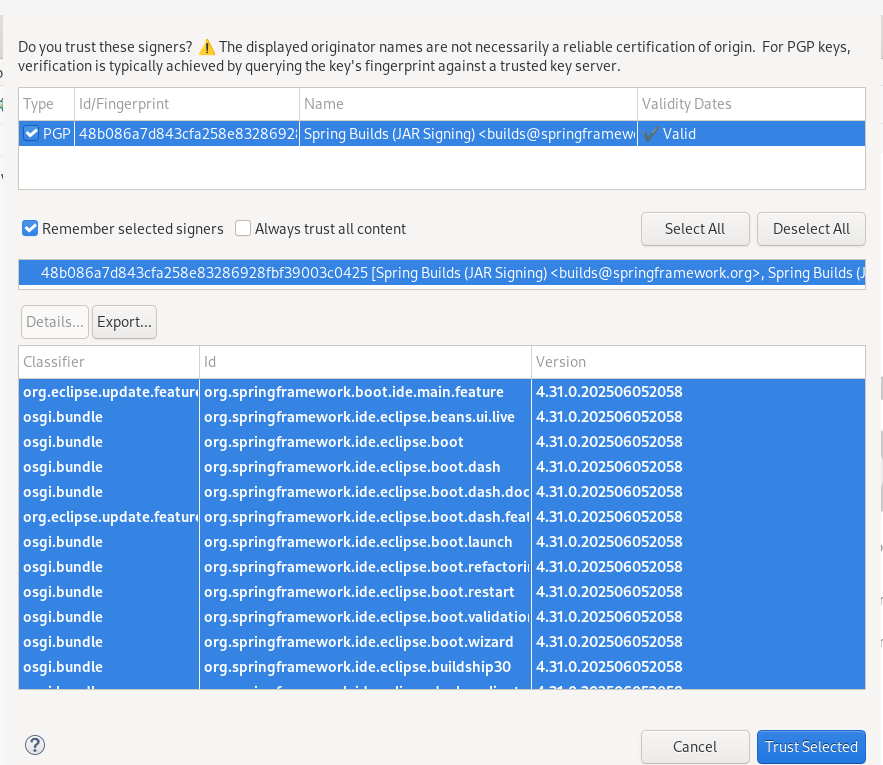Click the yellow warning triangle icon

[x=207, y=47]
